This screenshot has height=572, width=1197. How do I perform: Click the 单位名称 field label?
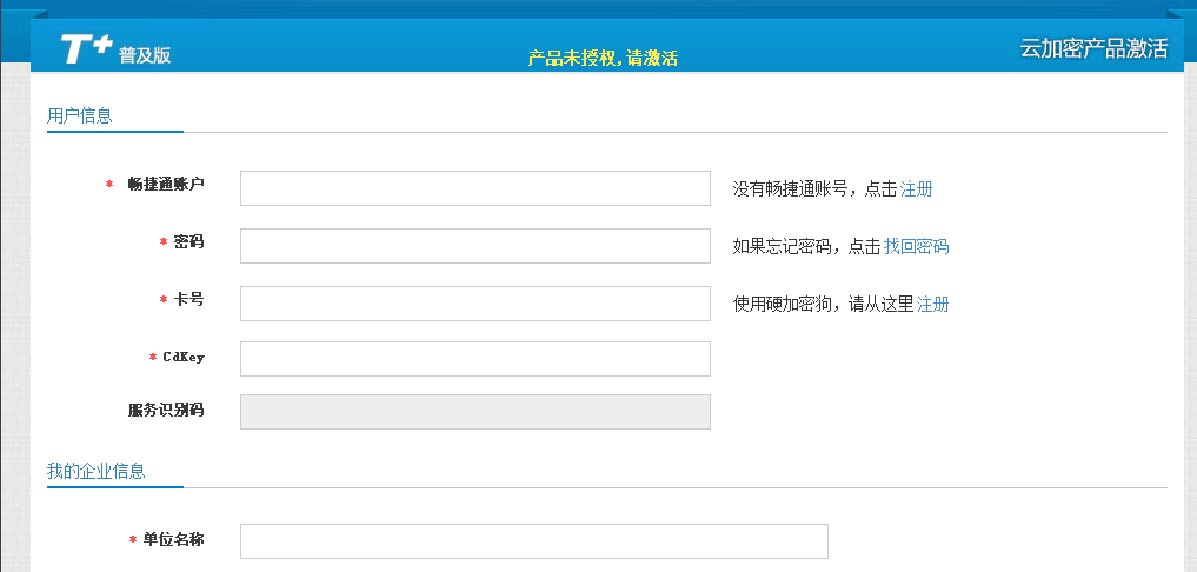pyautogui.click(x=173, y=540)
